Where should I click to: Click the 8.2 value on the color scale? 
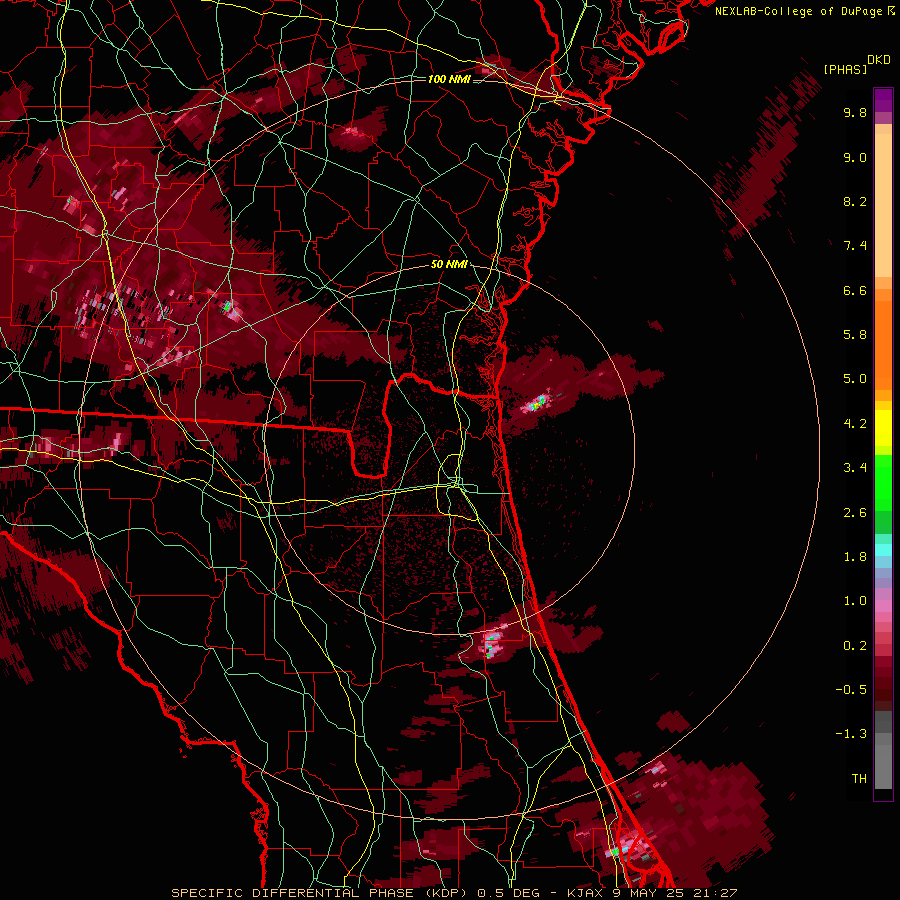click(855, 201)
